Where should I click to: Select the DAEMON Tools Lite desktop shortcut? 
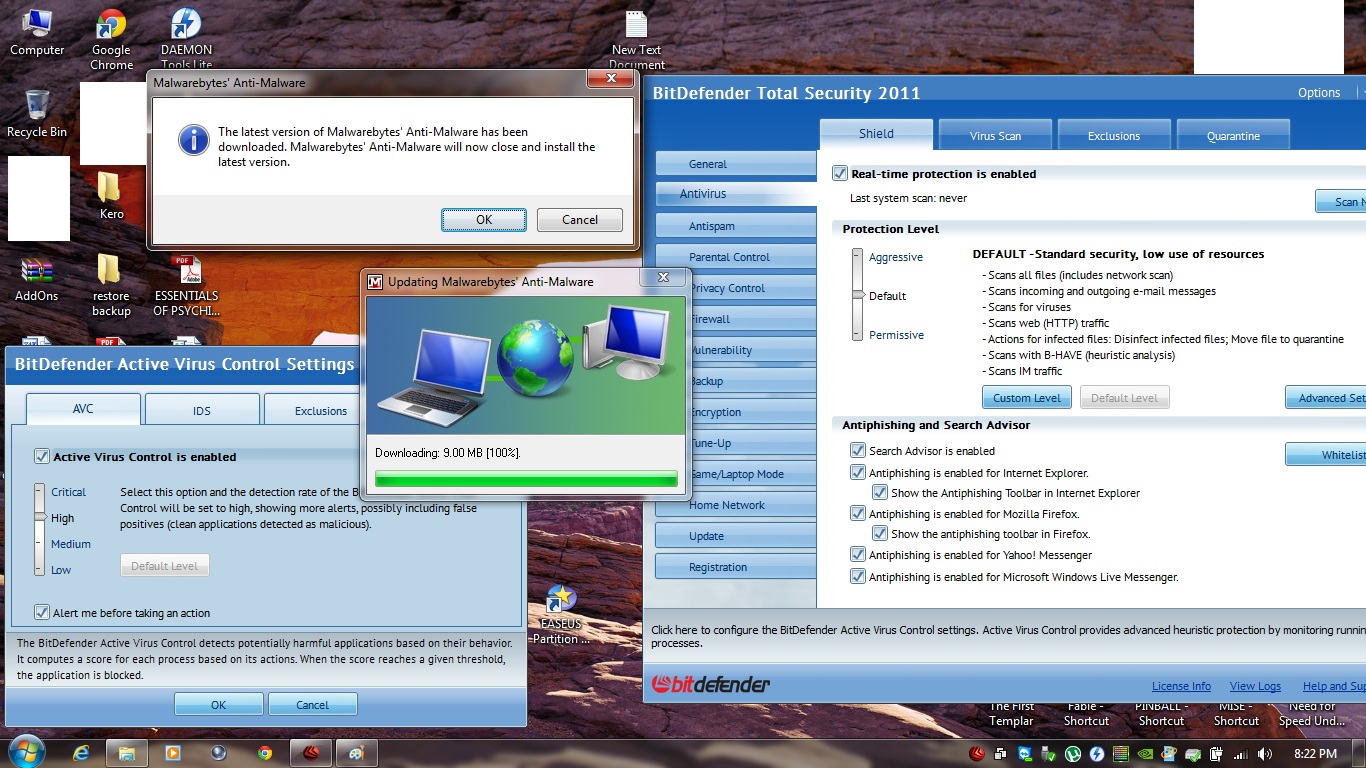[186, 40]
